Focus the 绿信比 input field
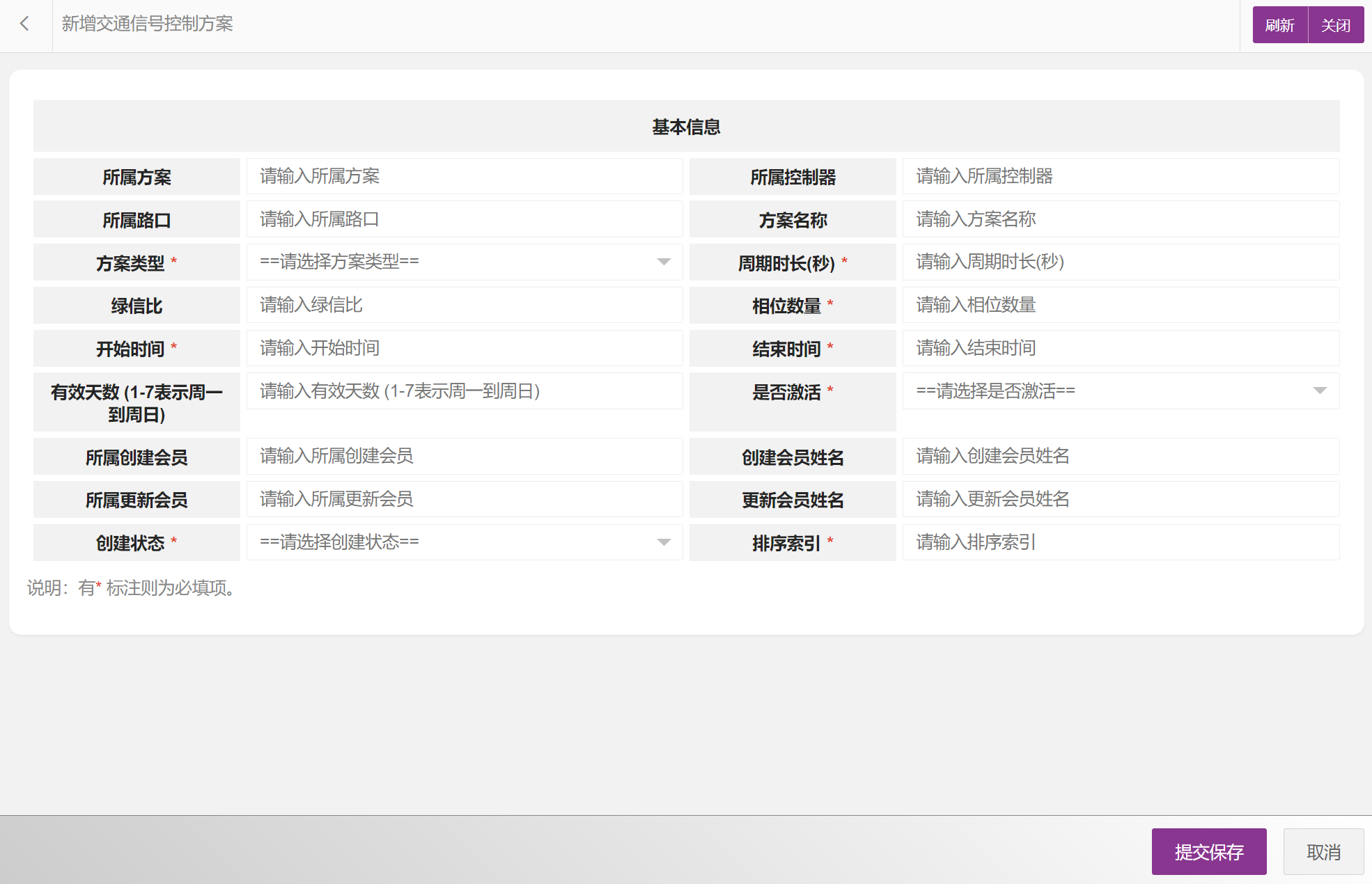 (464, 306)
